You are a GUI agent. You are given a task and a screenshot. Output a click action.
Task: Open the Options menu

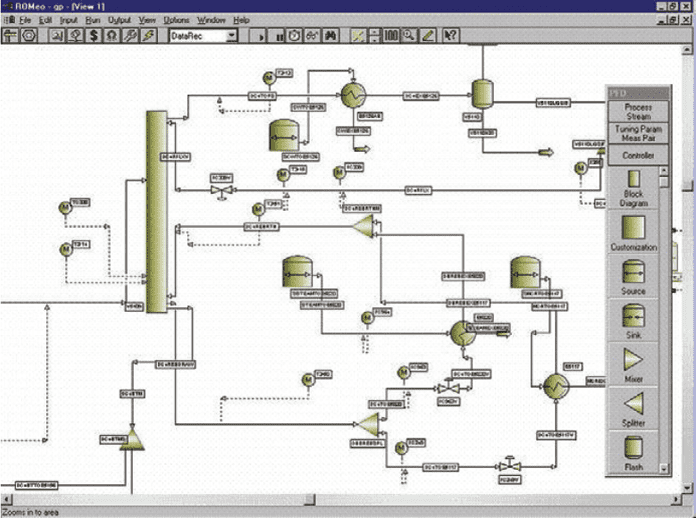point(176,19)
